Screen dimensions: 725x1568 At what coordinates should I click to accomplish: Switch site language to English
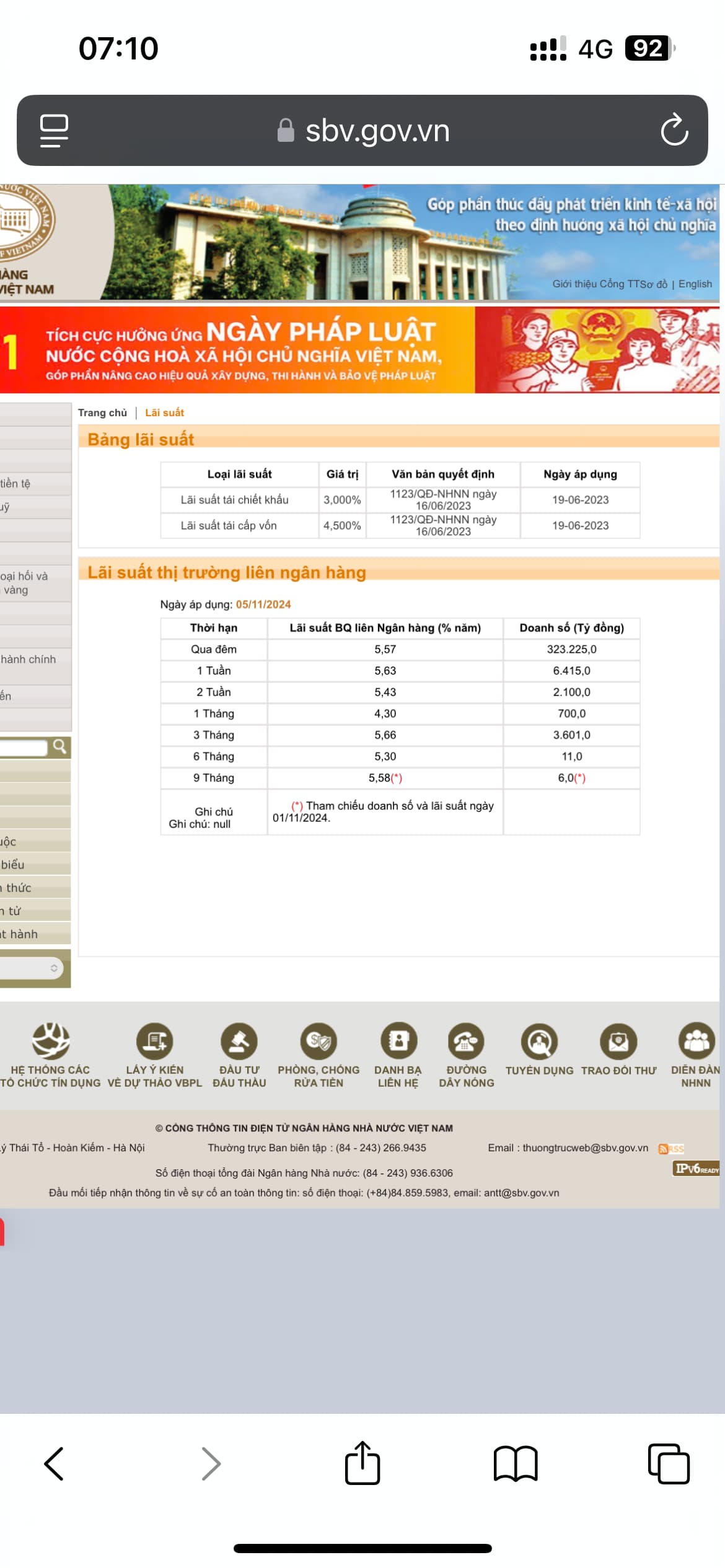(x=695, y=284)
